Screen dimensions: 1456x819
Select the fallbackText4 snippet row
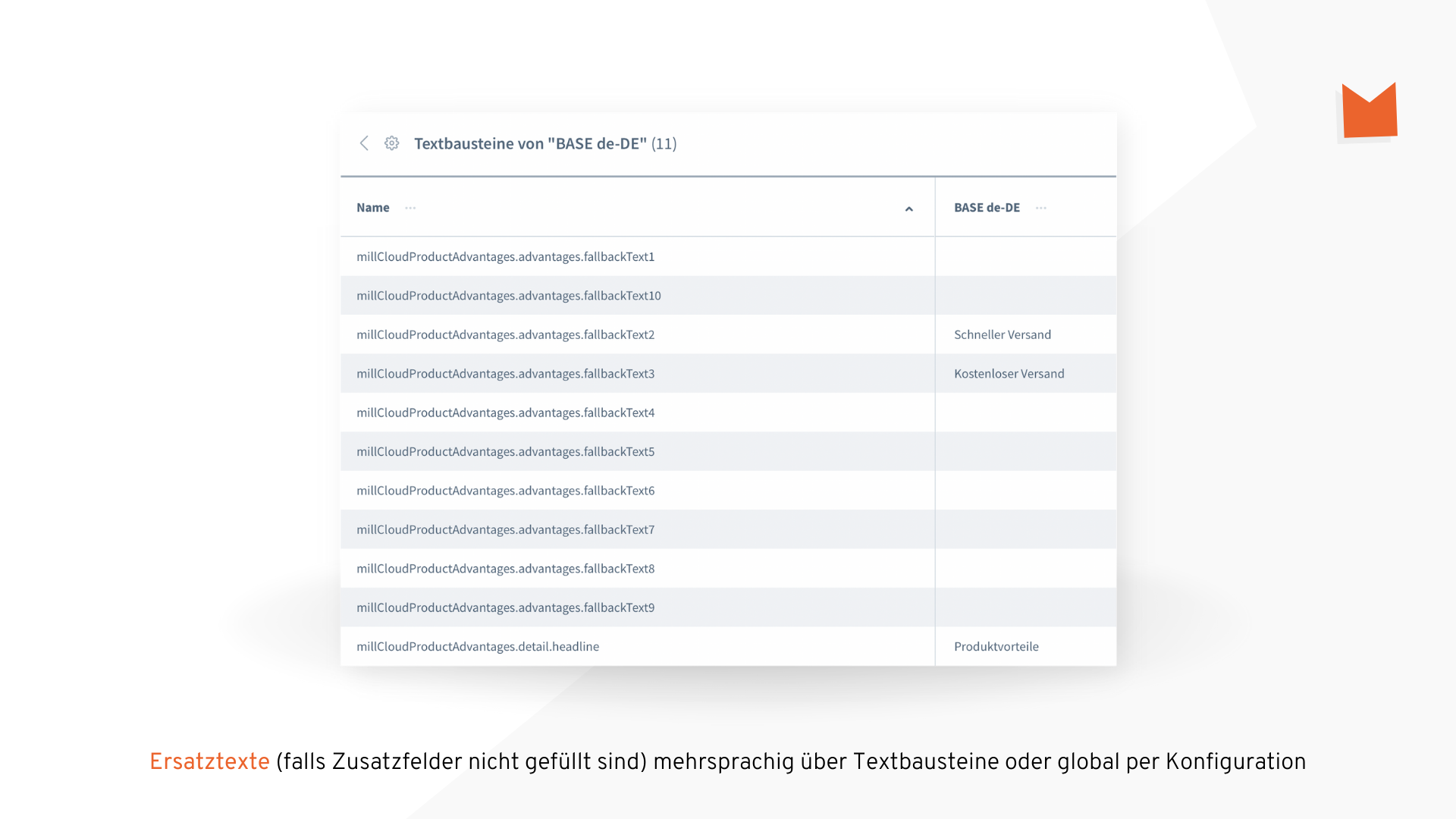(728, 413)
